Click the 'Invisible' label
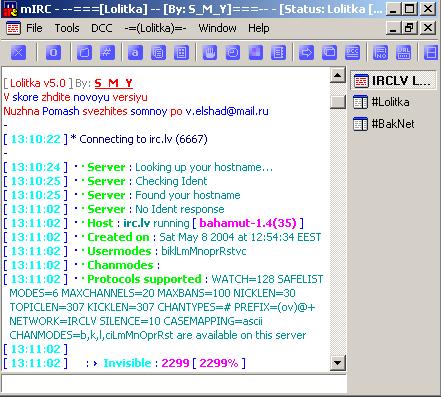The width and height of the screenshot is (441, 397). pos(127,363)
